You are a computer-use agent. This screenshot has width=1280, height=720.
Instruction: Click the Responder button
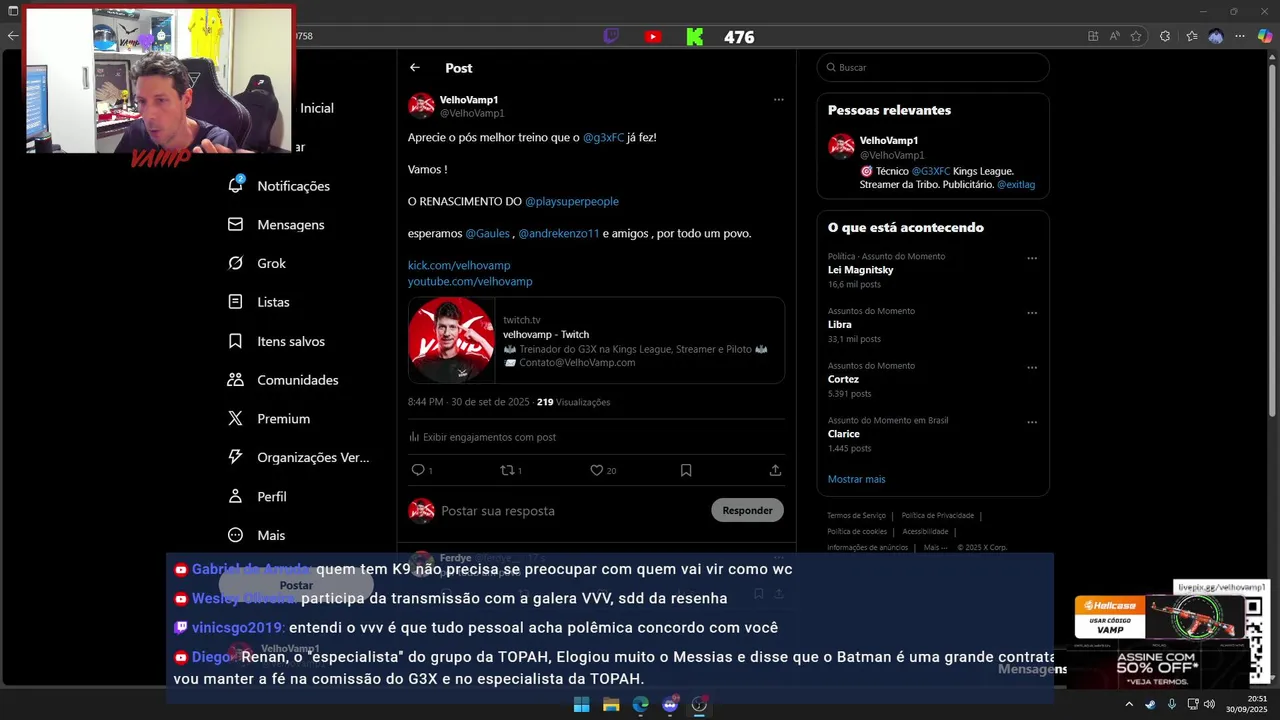tap(747, 510)
